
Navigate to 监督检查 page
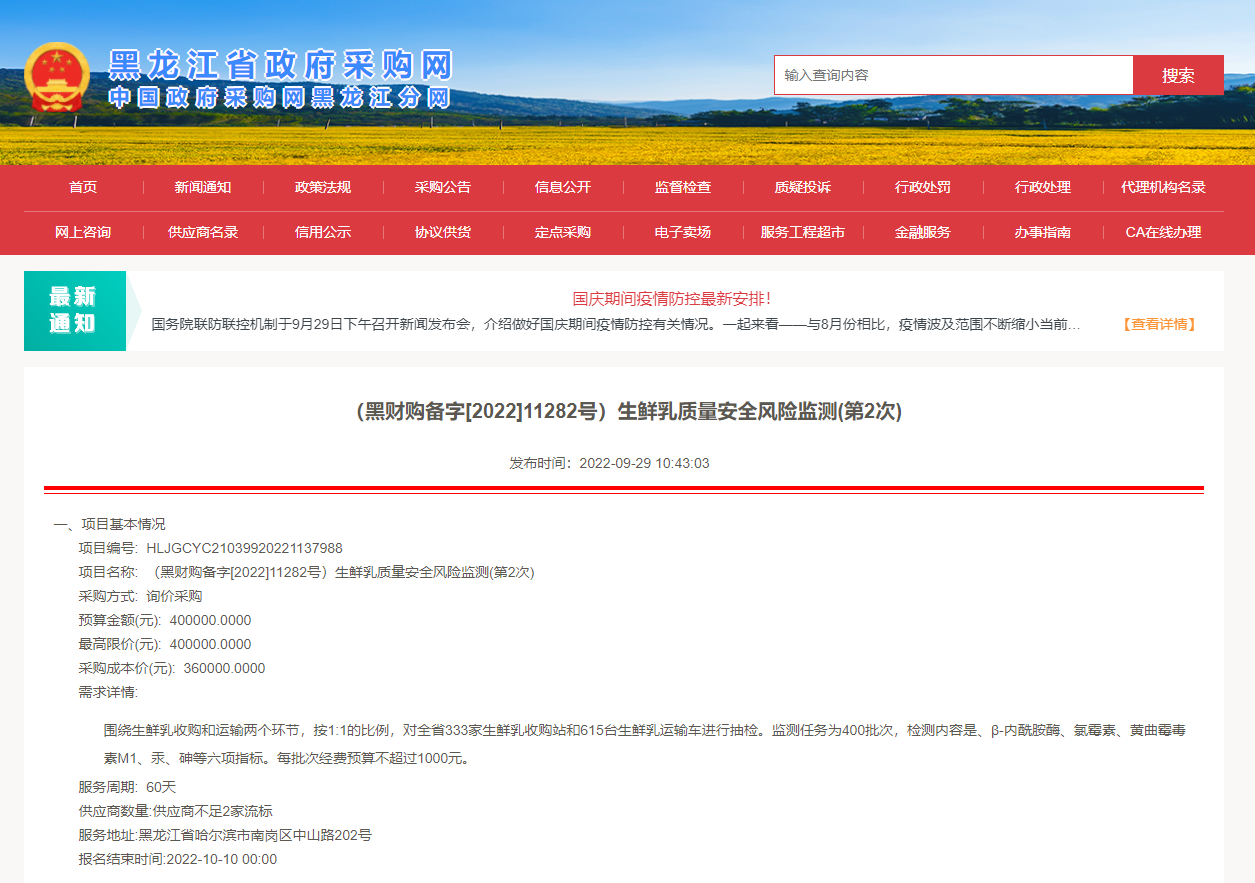point(683,188)
